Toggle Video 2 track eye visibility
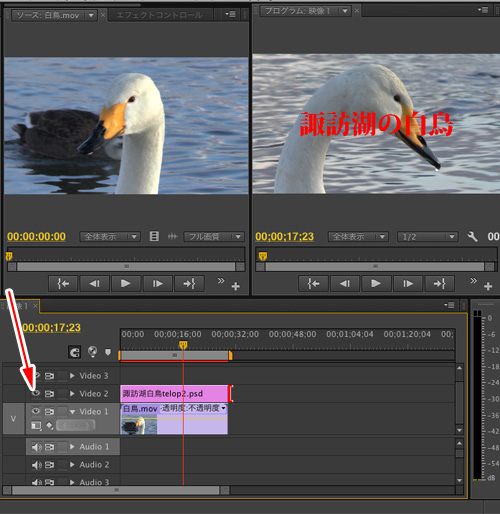Viewport: 500px width, 514px height. [x=36, y=393]
